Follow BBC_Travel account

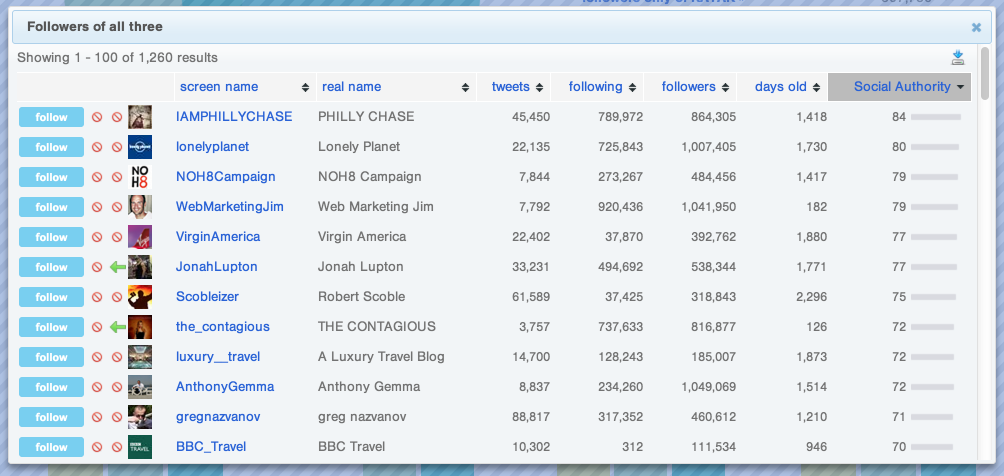[51, 447]
